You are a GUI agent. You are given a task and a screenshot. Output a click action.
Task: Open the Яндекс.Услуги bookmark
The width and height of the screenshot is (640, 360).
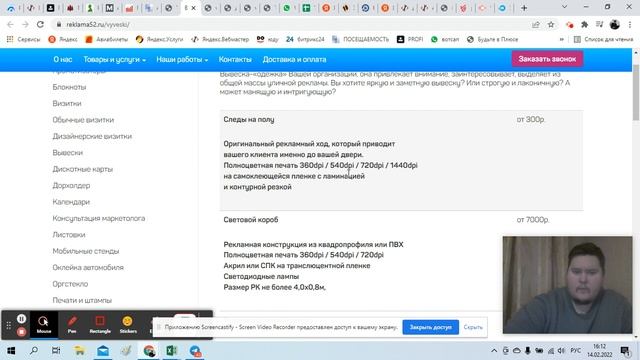160,39
